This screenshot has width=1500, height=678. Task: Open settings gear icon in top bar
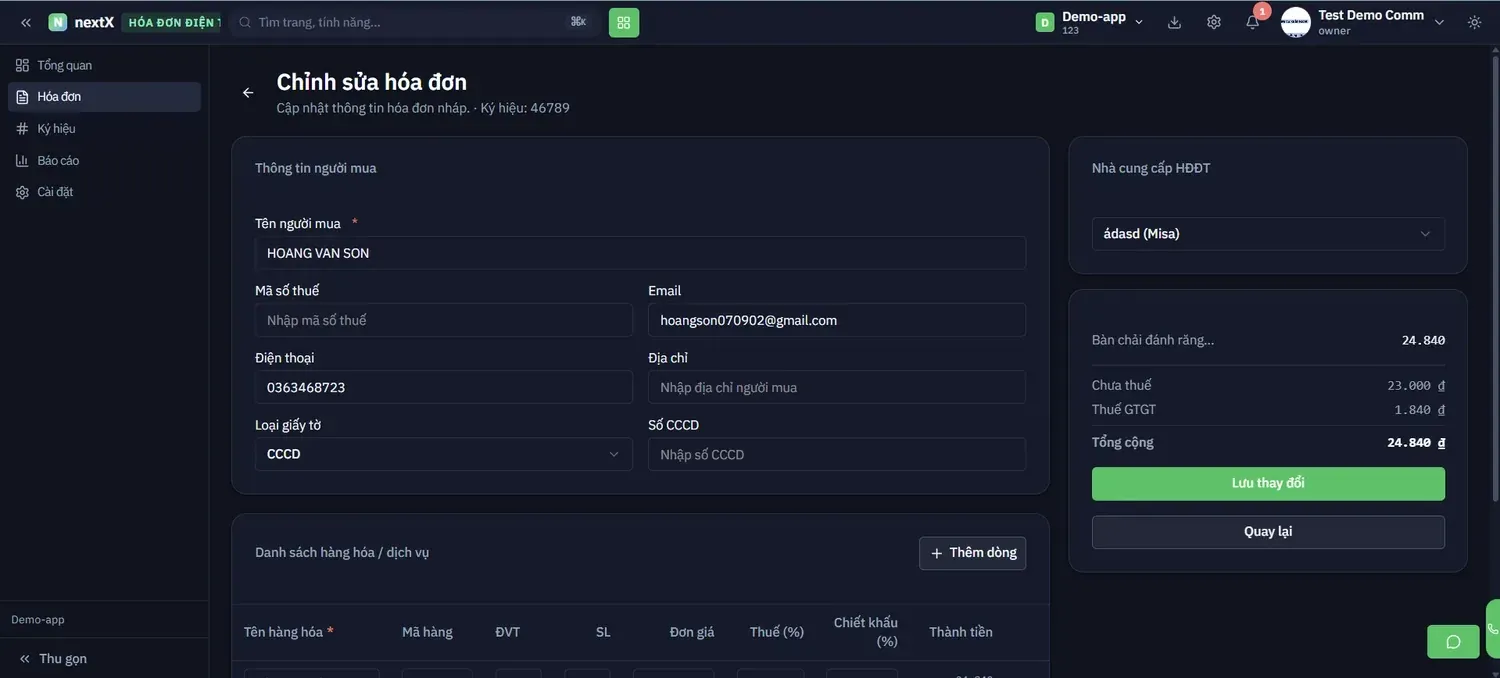pyautogui.click(x=1214, y=22)
